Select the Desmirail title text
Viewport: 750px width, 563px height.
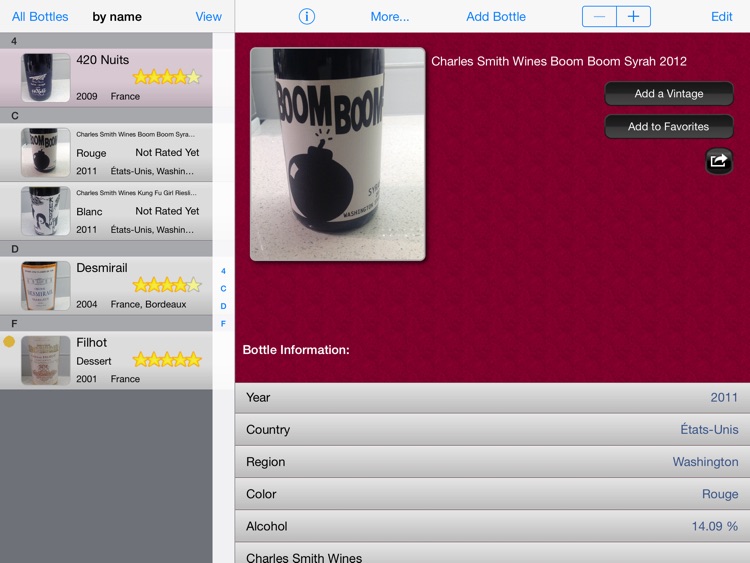point(102,268)
